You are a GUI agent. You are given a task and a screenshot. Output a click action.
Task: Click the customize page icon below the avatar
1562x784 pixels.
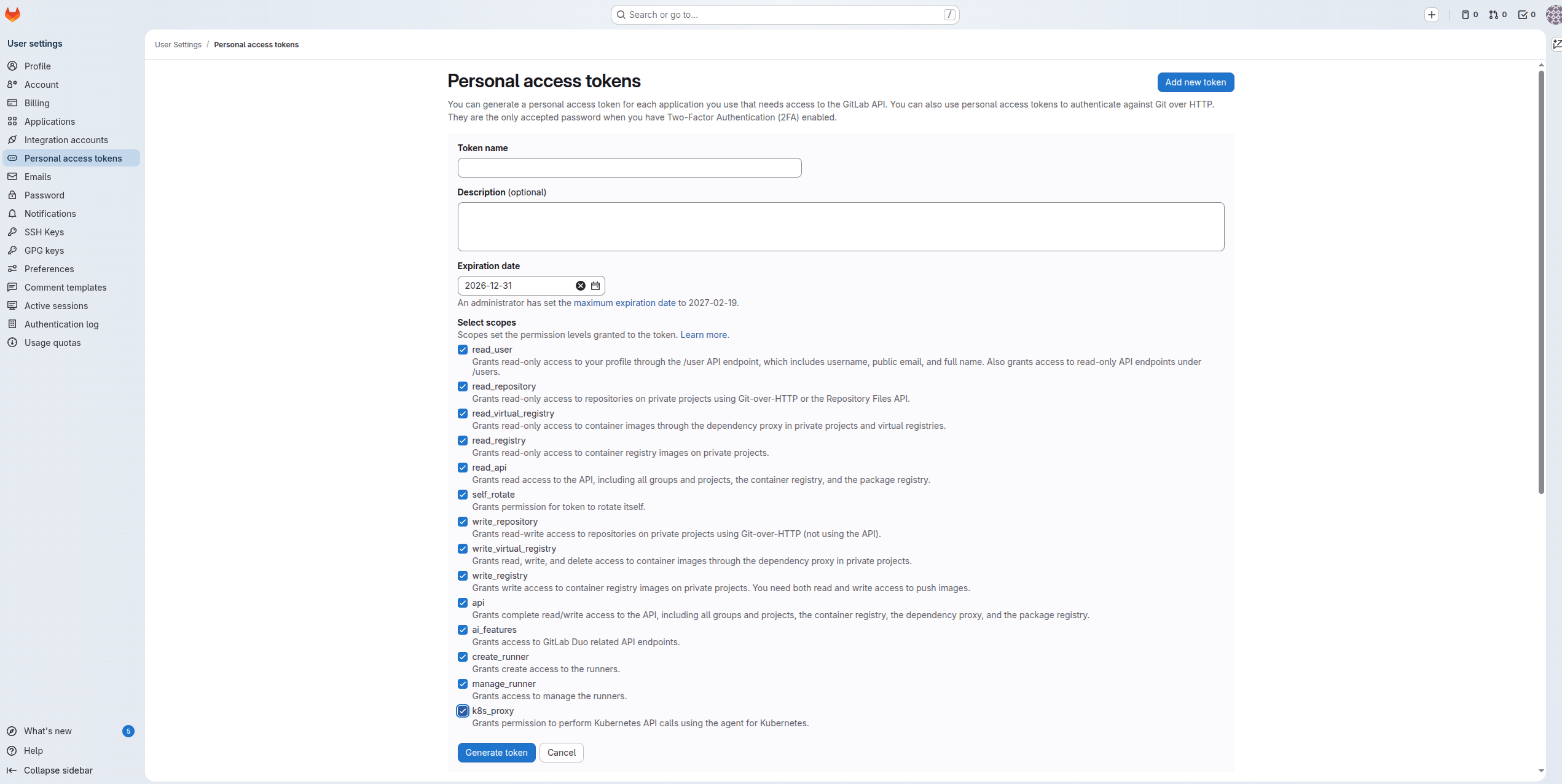tap(1557, 44)
